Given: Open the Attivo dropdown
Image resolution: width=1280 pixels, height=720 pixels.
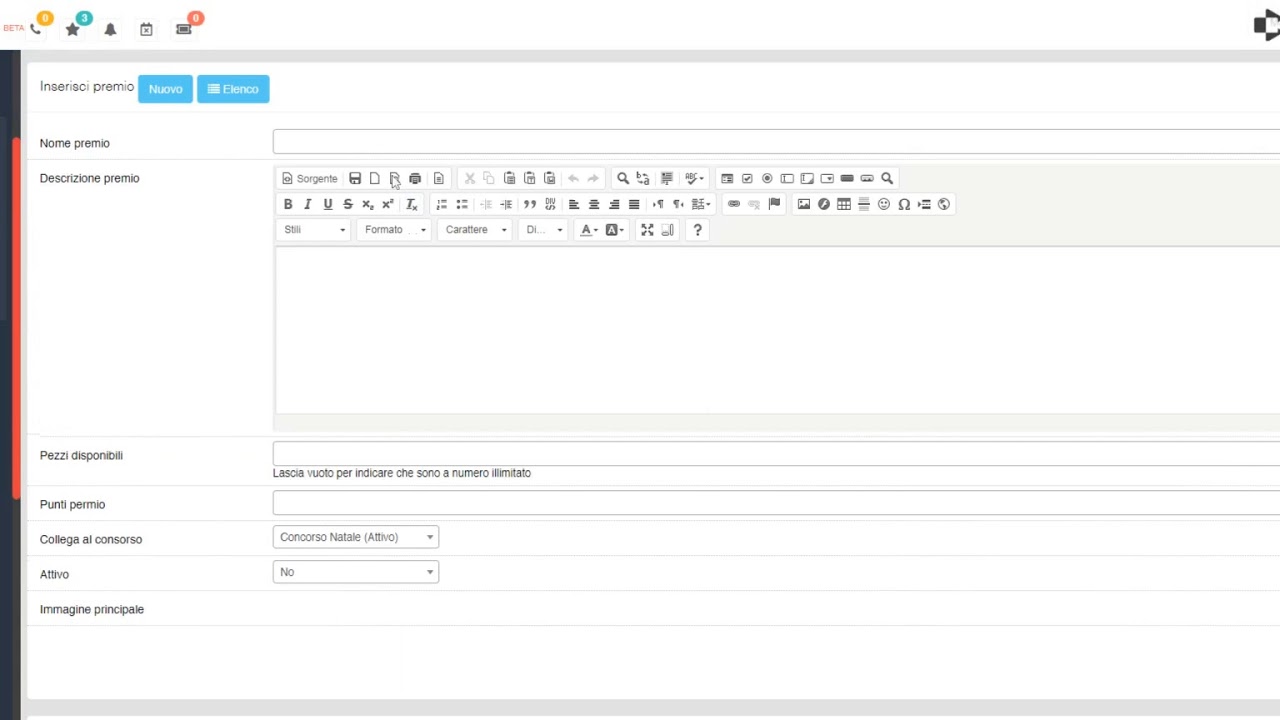Looking at the screenshot, I should coord(356,572).
